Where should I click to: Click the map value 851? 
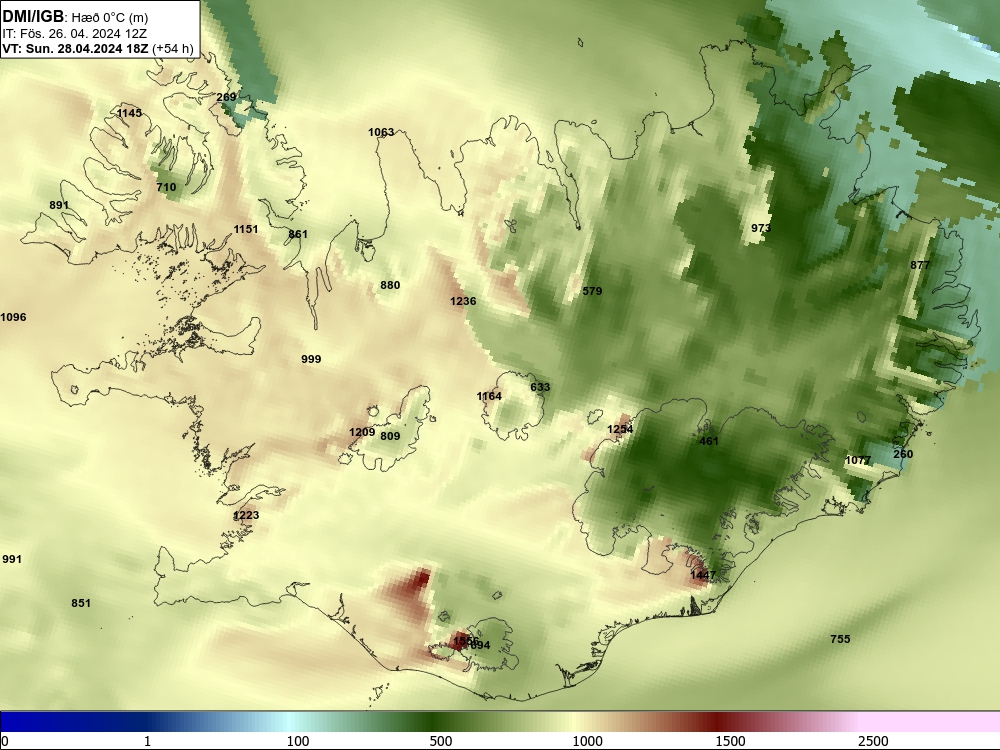(81, 603)
